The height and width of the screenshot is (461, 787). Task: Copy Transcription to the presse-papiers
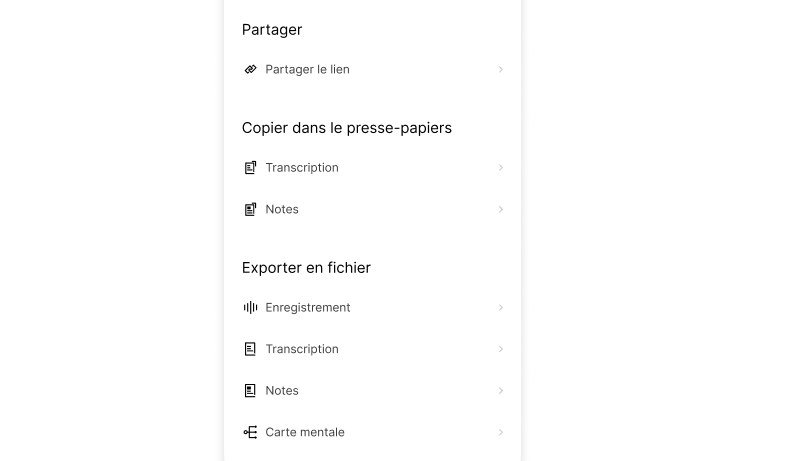(302, 168)
